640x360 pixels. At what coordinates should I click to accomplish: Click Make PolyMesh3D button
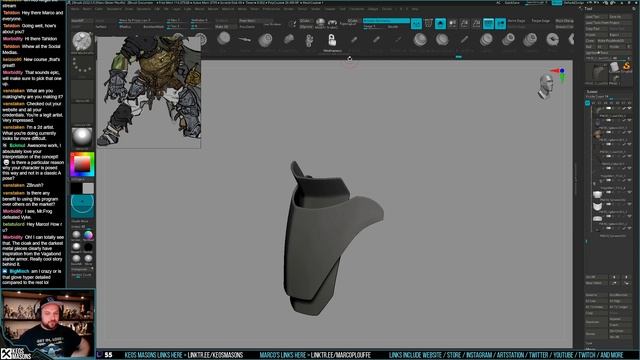point(615,41)
